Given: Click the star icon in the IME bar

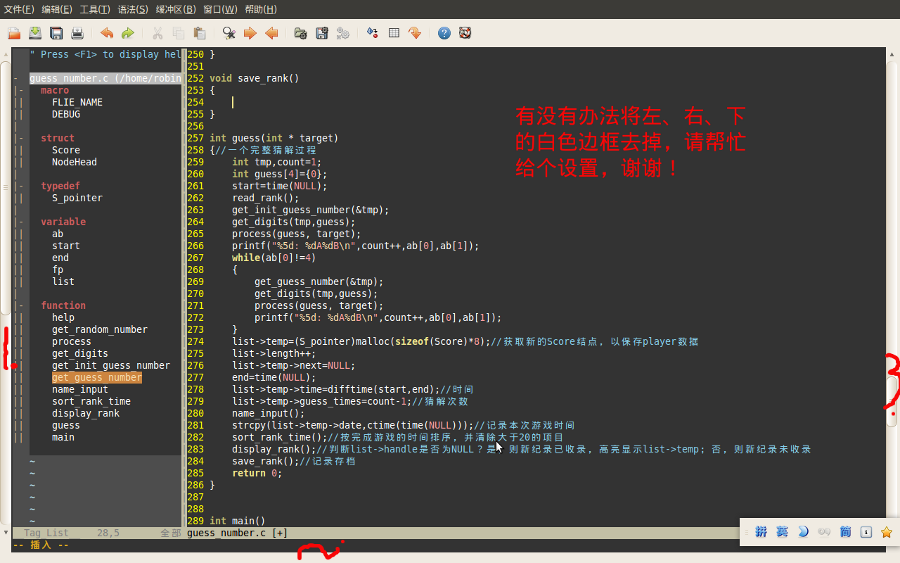Looking at the screenshot, I should (x=886, y=532).
